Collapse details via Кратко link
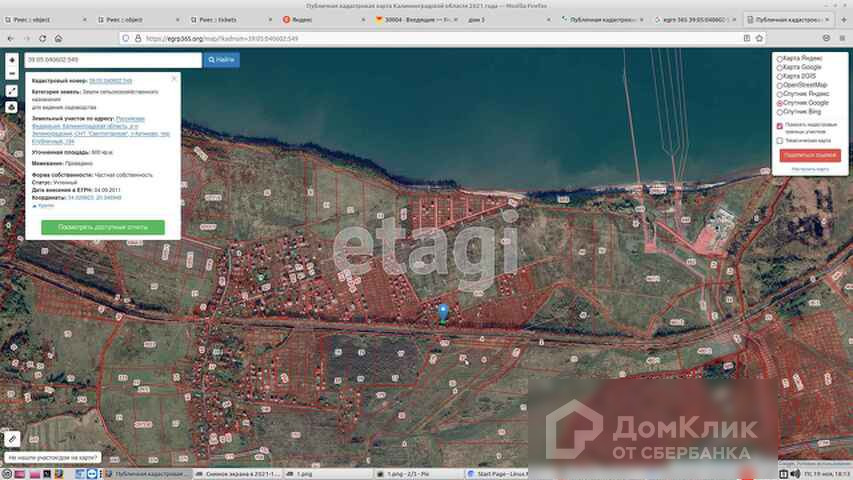 43,205
